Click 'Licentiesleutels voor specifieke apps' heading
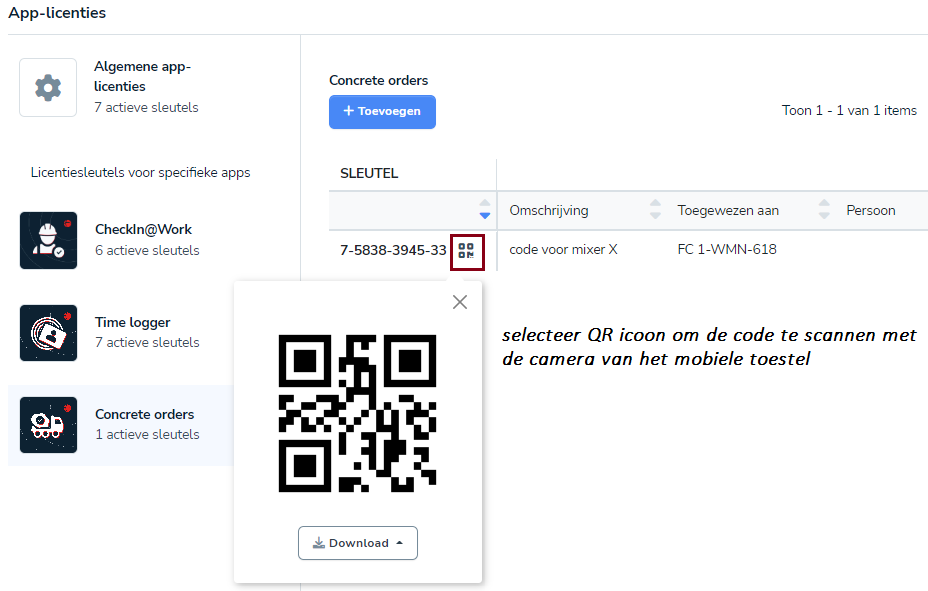Viewport: 928px width, 591px height. 140,173
